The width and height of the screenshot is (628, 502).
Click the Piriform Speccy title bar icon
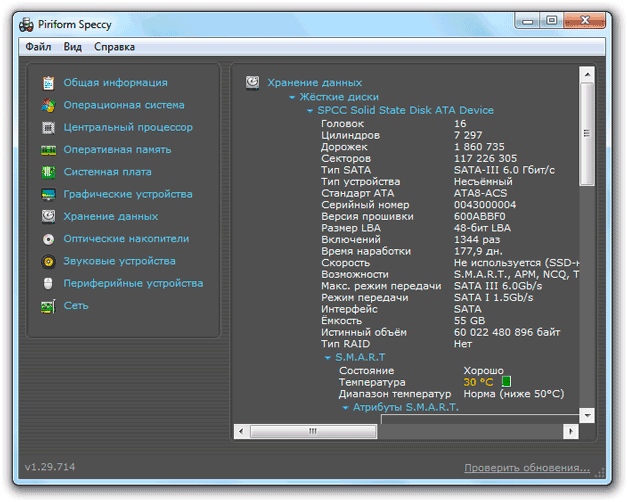[x=26, y=25]
